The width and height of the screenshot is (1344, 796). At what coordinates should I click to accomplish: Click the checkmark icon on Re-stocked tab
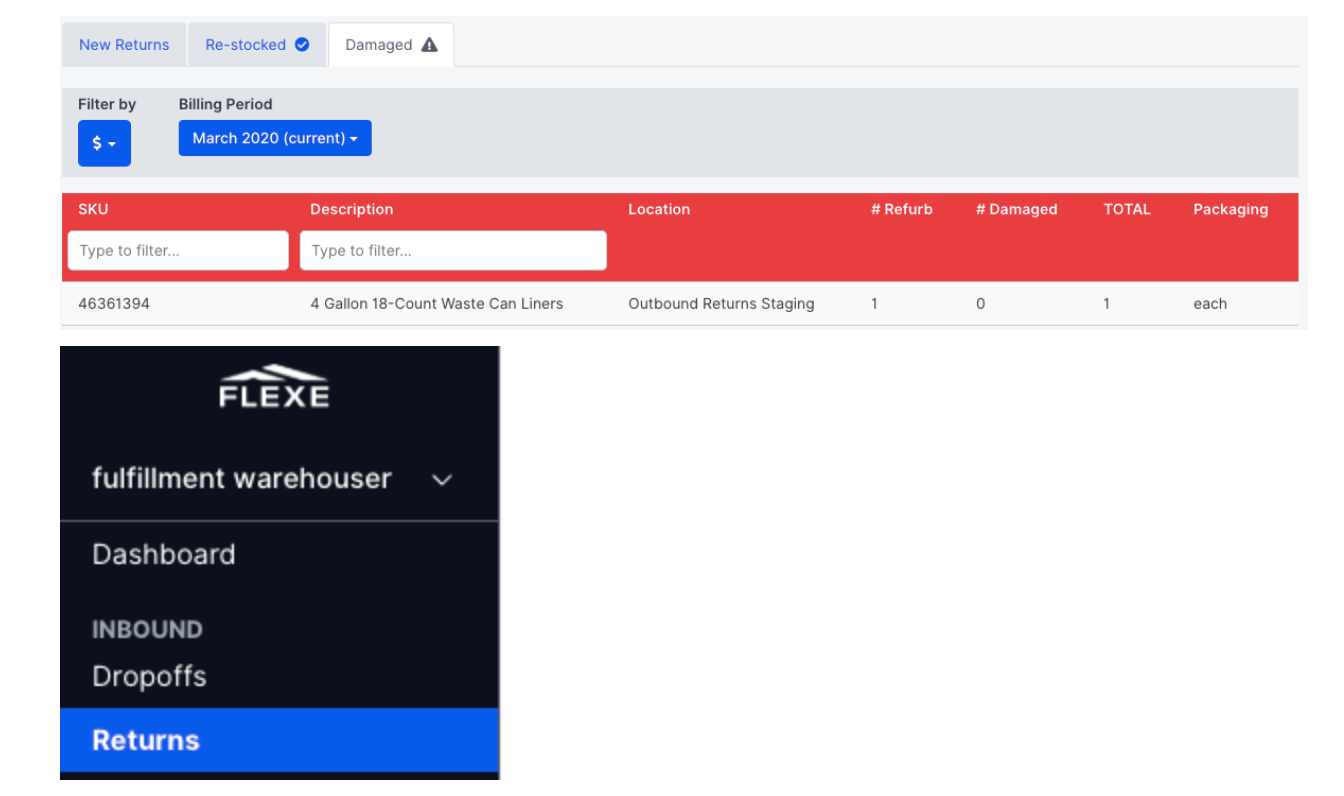(x=301, y=44)
